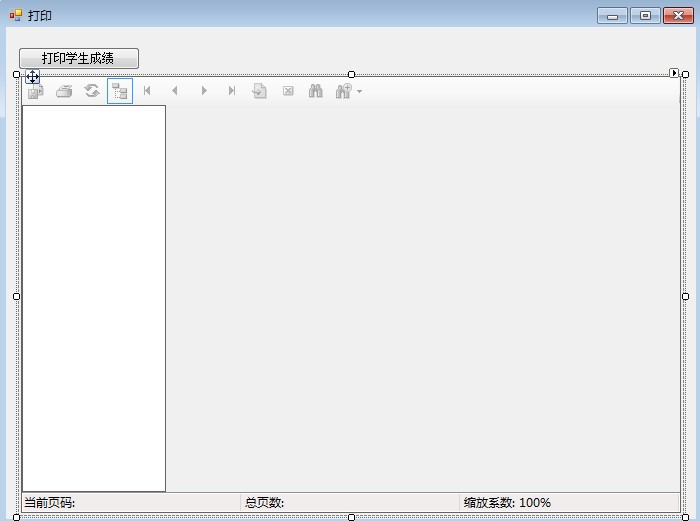The image size is (700, 521).
Task: Click the print report printer icon
Action: click(x=64, y=92)
